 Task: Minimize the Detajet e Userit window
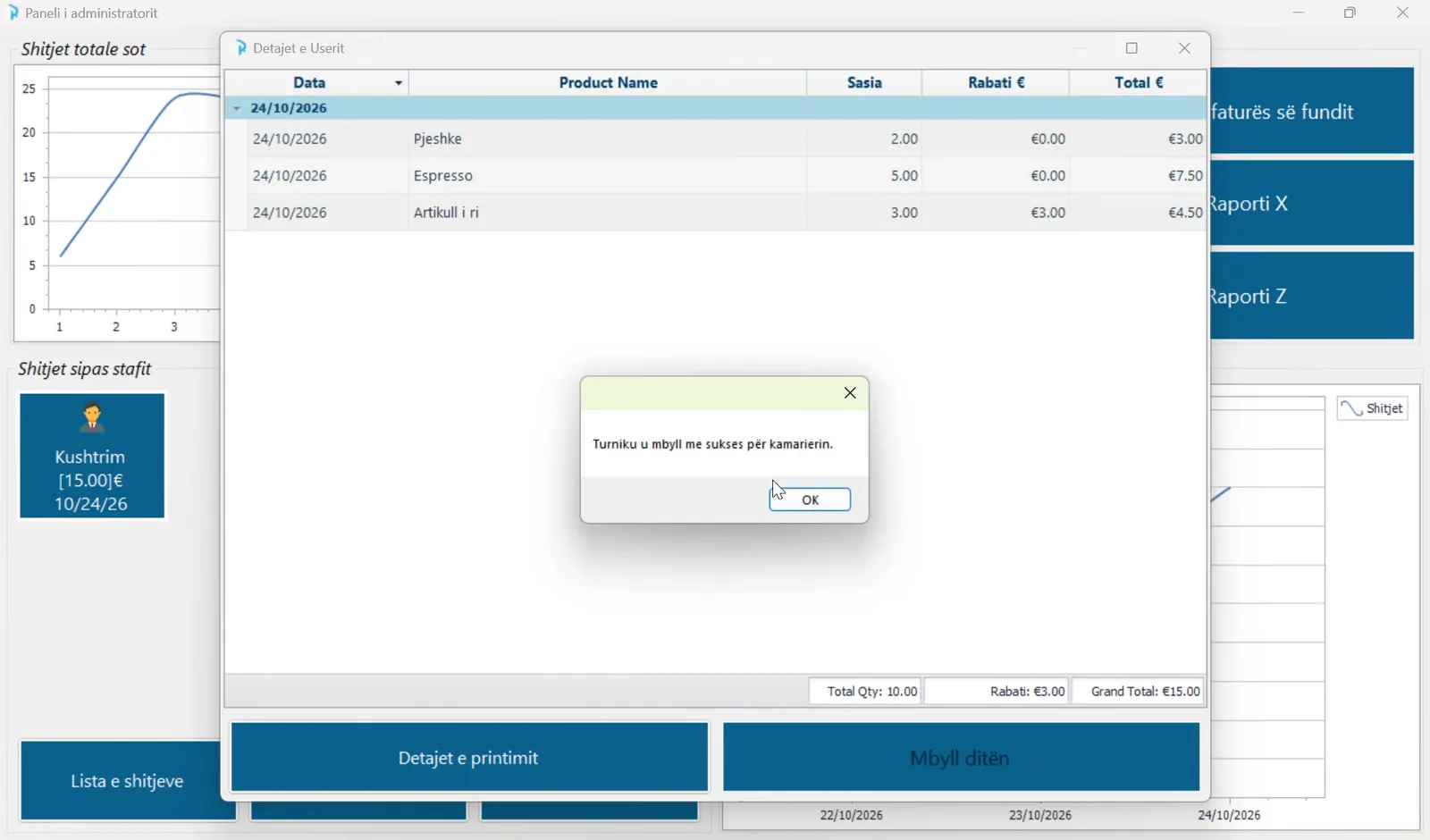coord(1081,48)
